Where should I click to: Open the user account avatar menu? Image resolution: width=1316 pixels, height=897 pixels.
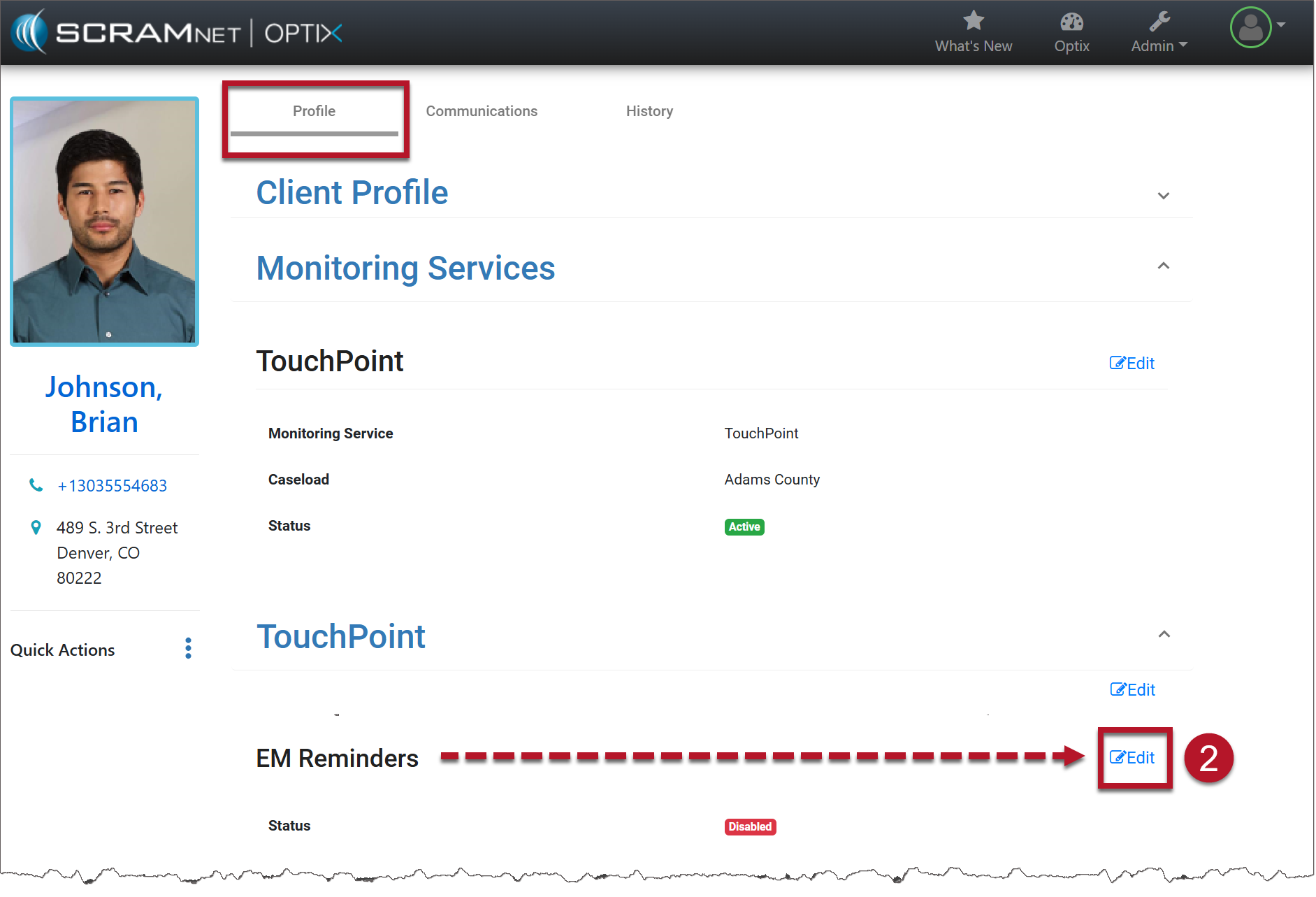pyautogui.click(x=1250, y=27)
